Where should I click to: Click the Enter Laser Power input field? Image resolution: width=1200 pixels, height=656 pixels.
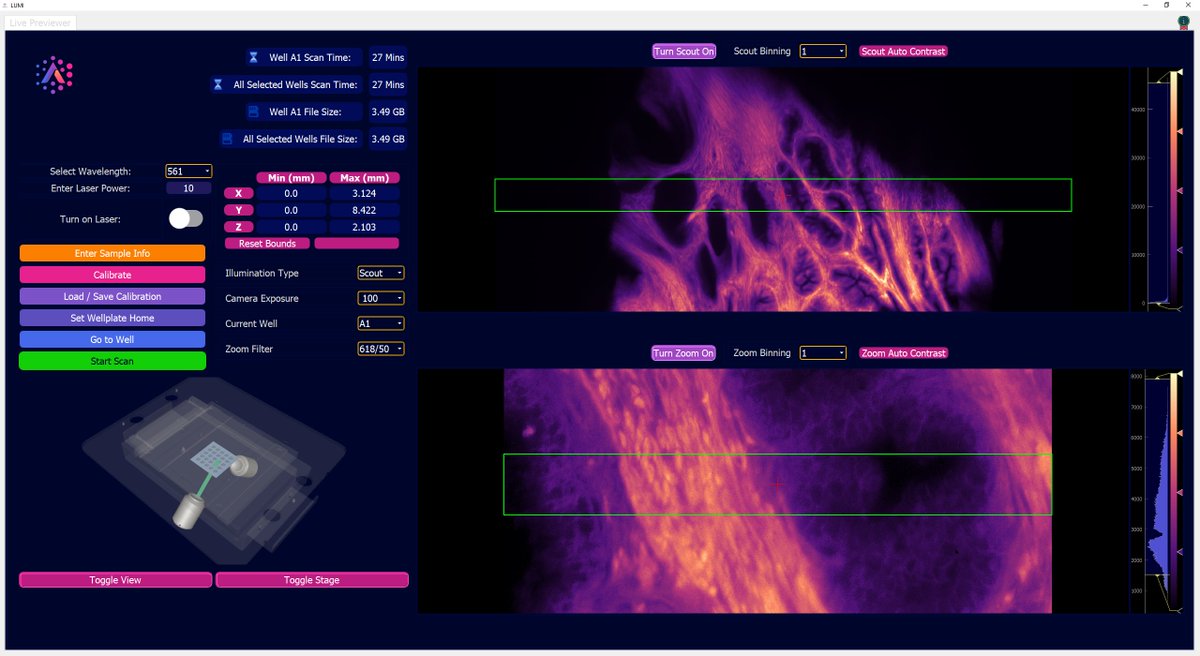[x=188, y=188]
